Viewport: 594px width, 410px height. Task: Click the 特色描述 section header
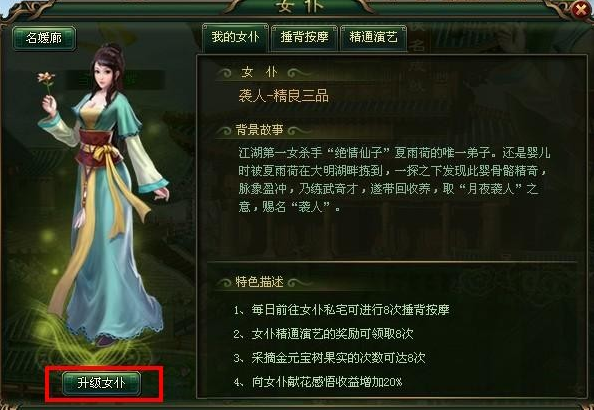point(259,282)
